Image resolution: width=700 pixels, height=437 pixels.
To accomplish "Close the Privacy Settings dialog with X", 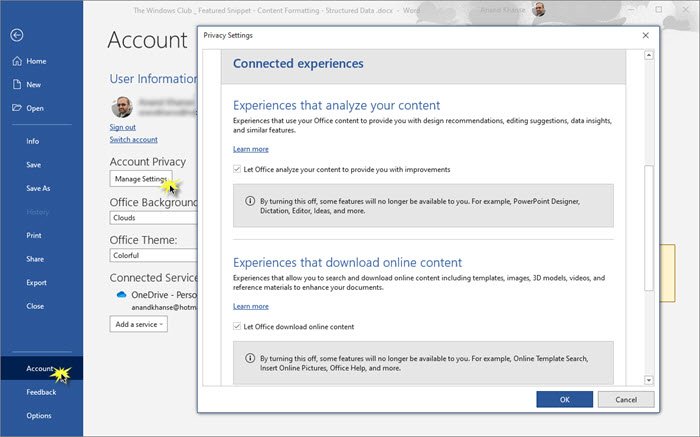I will pyautogui.click(x=646, y=35).
